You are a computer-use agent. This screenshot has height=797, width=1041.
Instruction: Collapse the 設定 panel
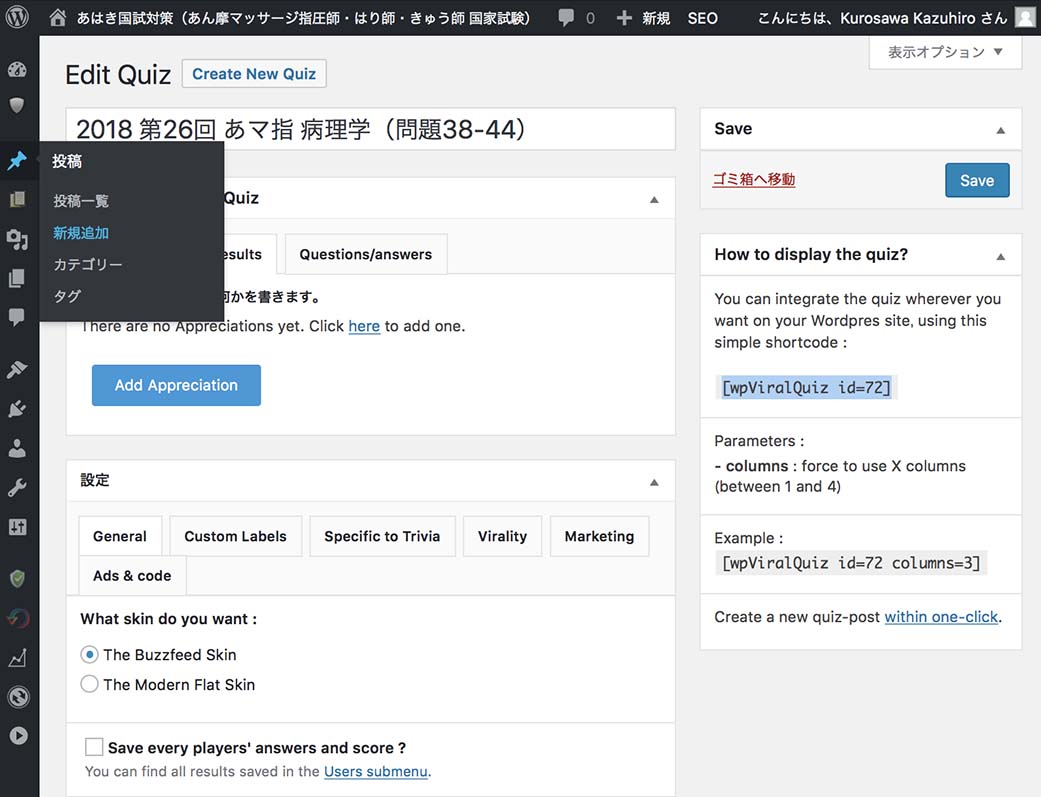tap(654, 482)
